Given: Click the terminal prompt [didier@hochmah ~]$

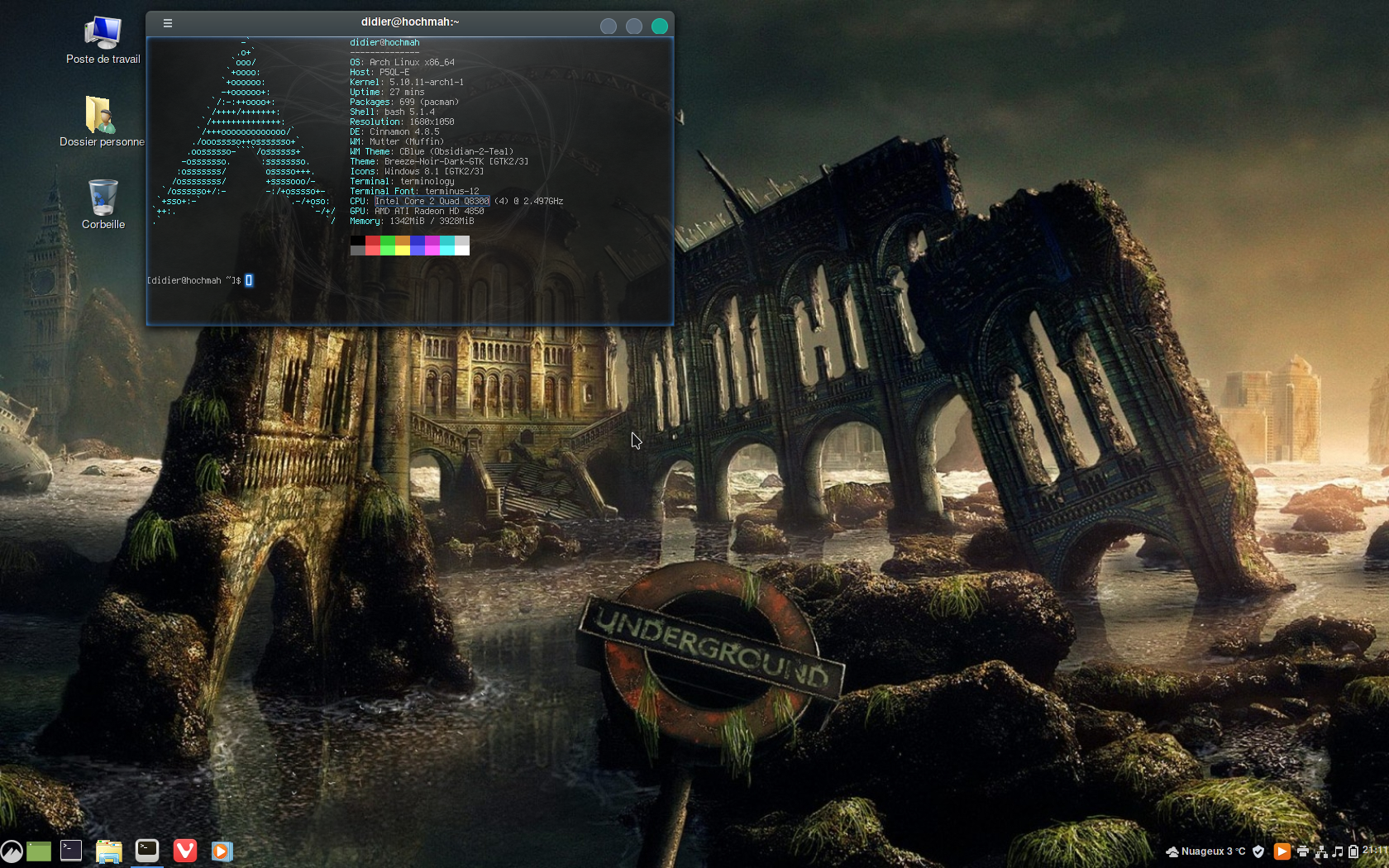Looking at the screenshot, I should 194,281.
